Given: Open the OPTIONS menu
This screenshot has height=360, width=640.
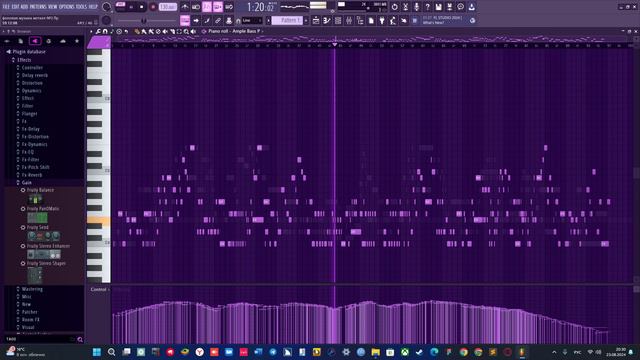Looking at the screenshot, I should (67, 7).
